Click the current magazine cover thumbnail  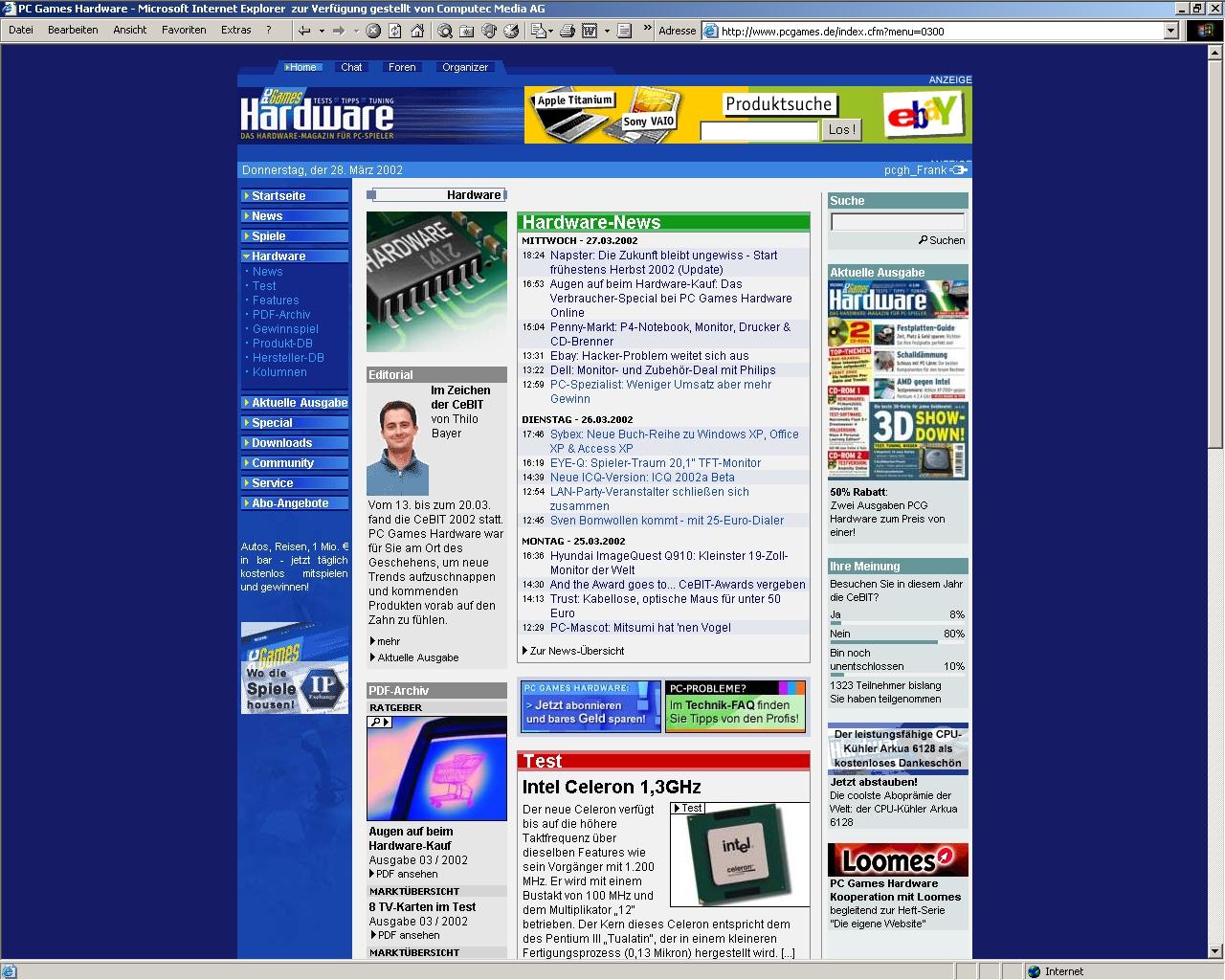[898, 381]
